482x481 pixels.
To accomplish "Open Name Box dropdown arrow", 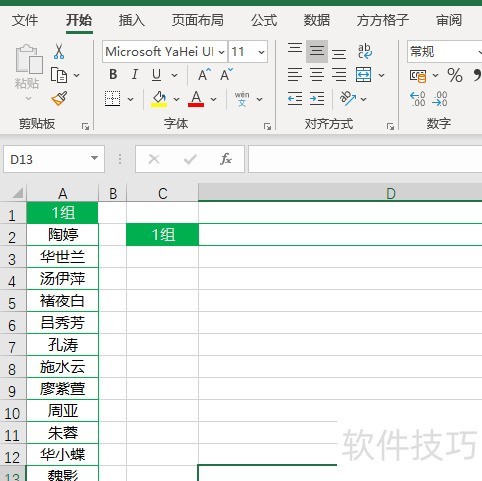I will tap(95, 158).
